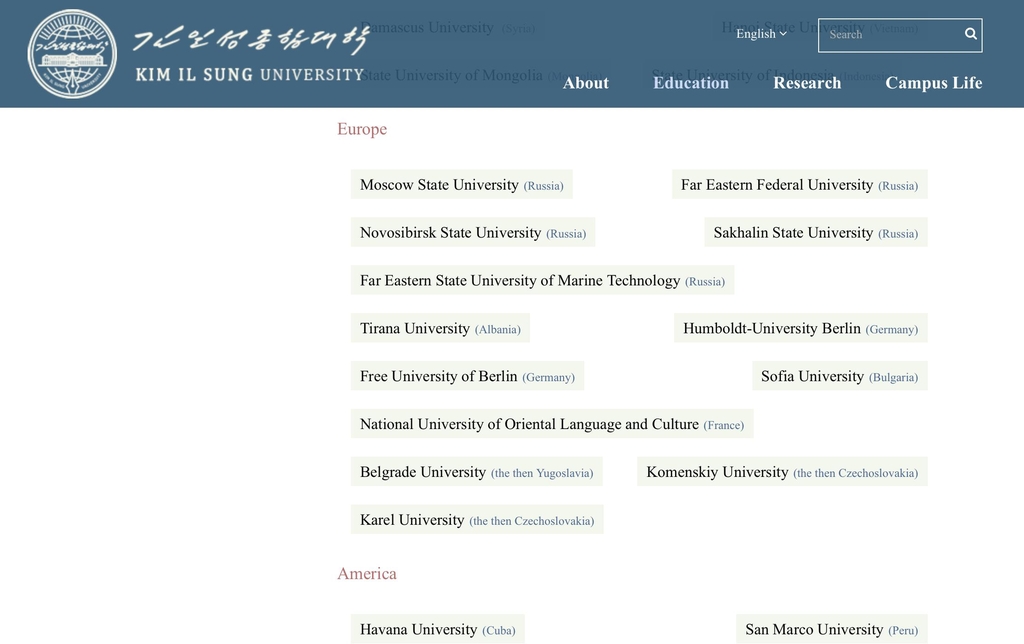This screenshot has height=644, width=1024.
Task: Open the Education menu
Action: tap(690, 83)
